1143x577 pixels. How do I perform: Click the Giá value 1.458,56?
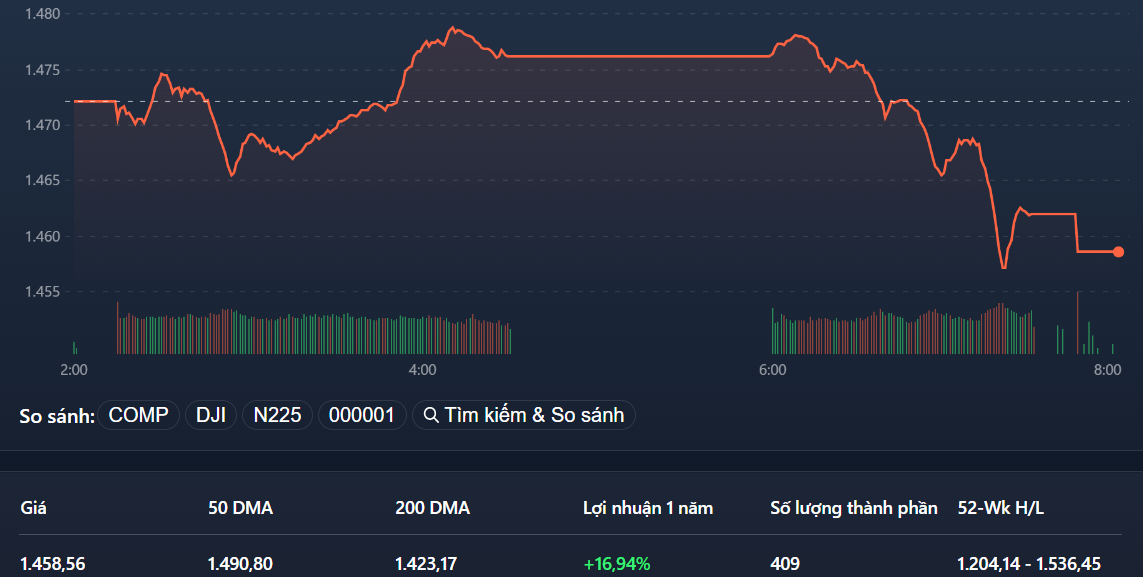pyautogui.click(x=53, y=564)
